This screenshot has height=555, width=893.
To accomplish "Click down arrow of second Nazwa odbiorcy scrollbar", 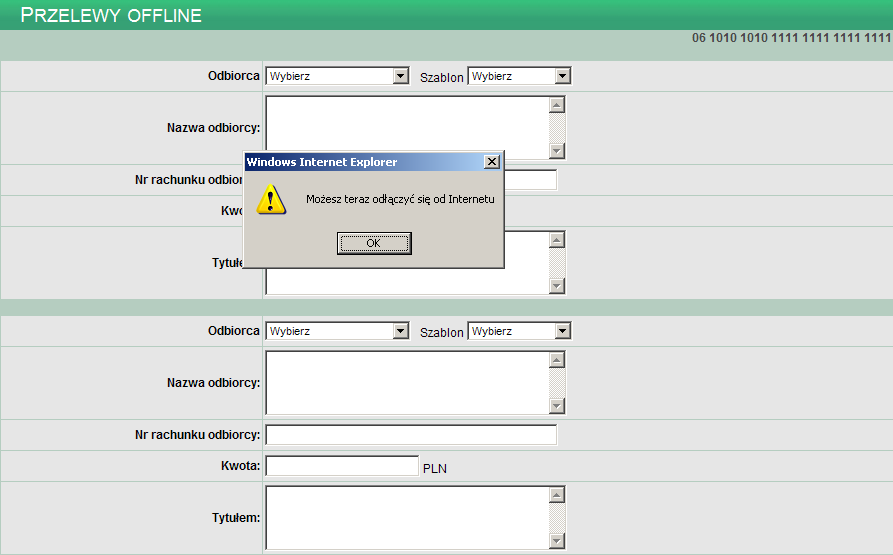I will [557, 406].
